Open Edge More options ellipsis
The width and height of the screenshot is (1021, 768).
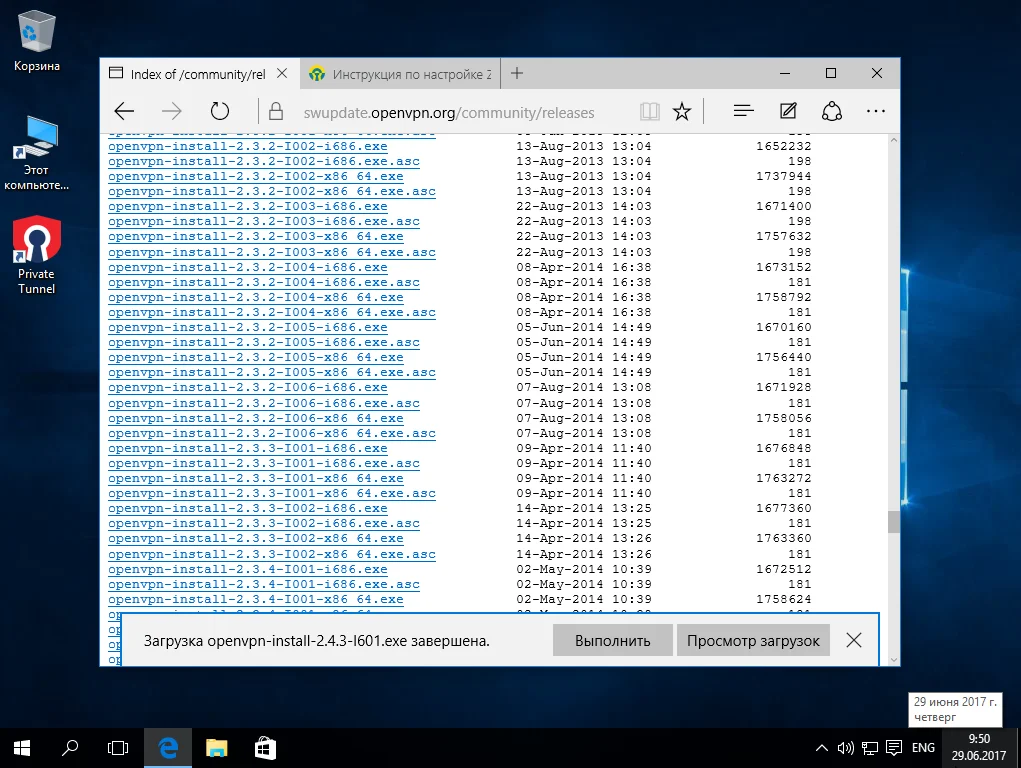876,111
